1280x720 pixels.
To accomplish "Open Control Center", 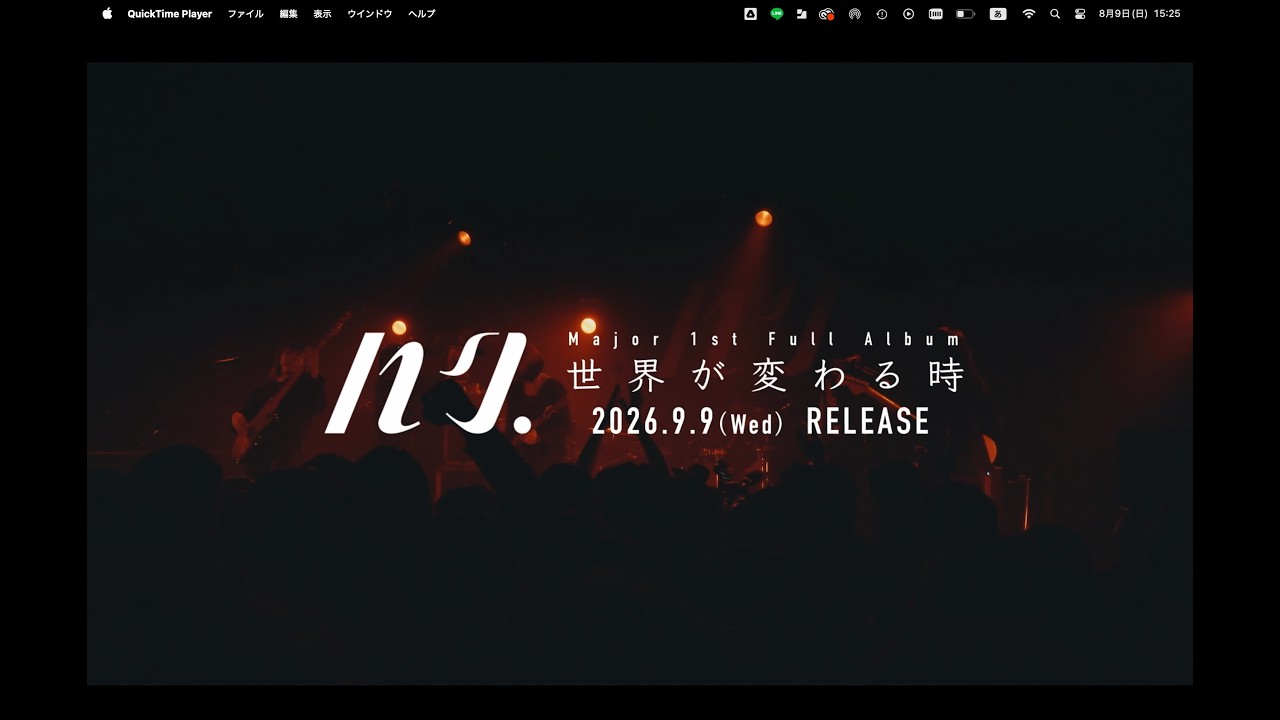I will click(x=1080, y=14).
